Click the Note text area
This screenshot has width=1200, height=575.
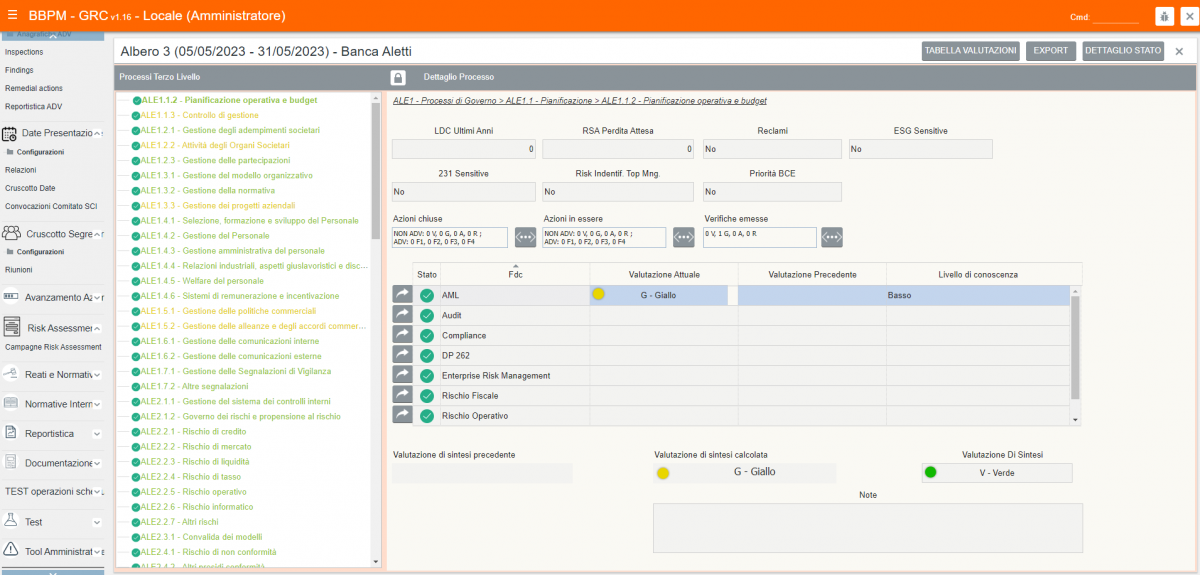[x=867, y=527]
